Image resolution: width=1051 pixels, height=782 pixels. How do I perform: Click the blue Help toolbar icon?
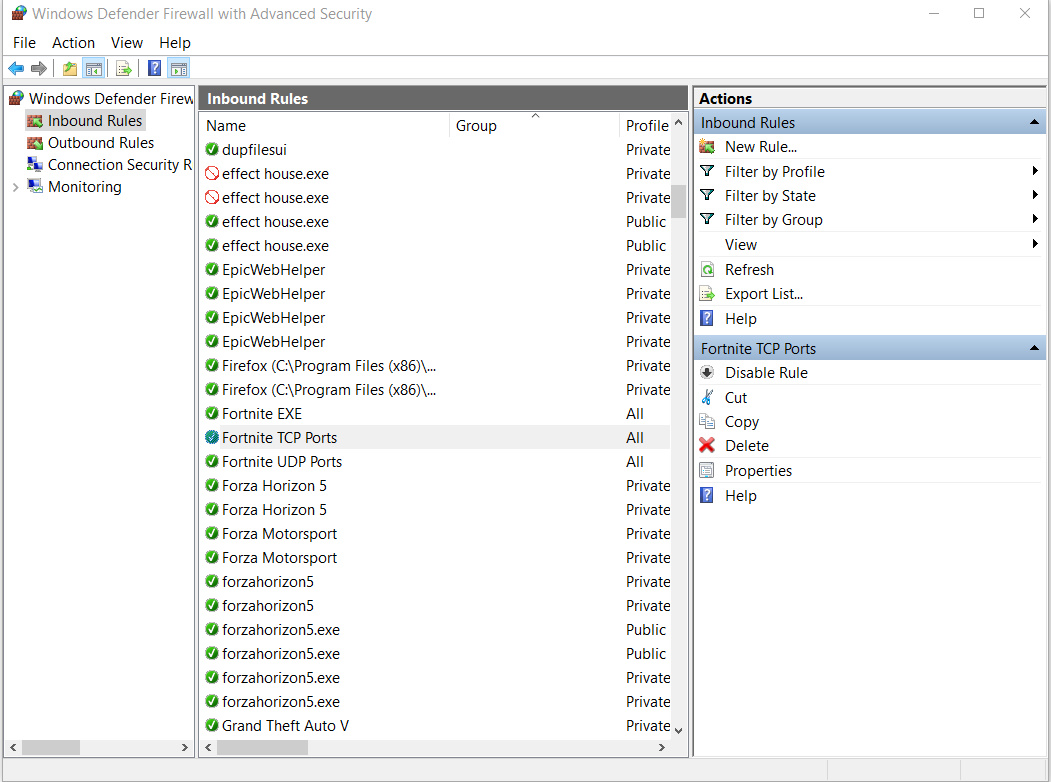pyautogui.click(x=154, y=68)
